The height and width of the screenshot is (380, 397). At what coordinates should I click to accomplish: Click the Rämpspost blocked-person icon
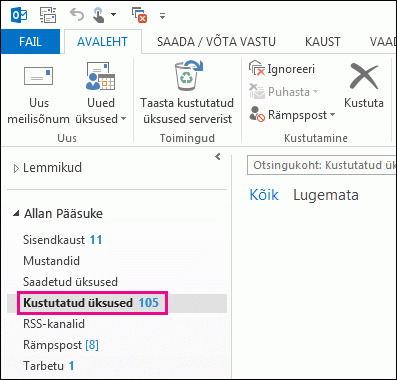pos(257,114)
